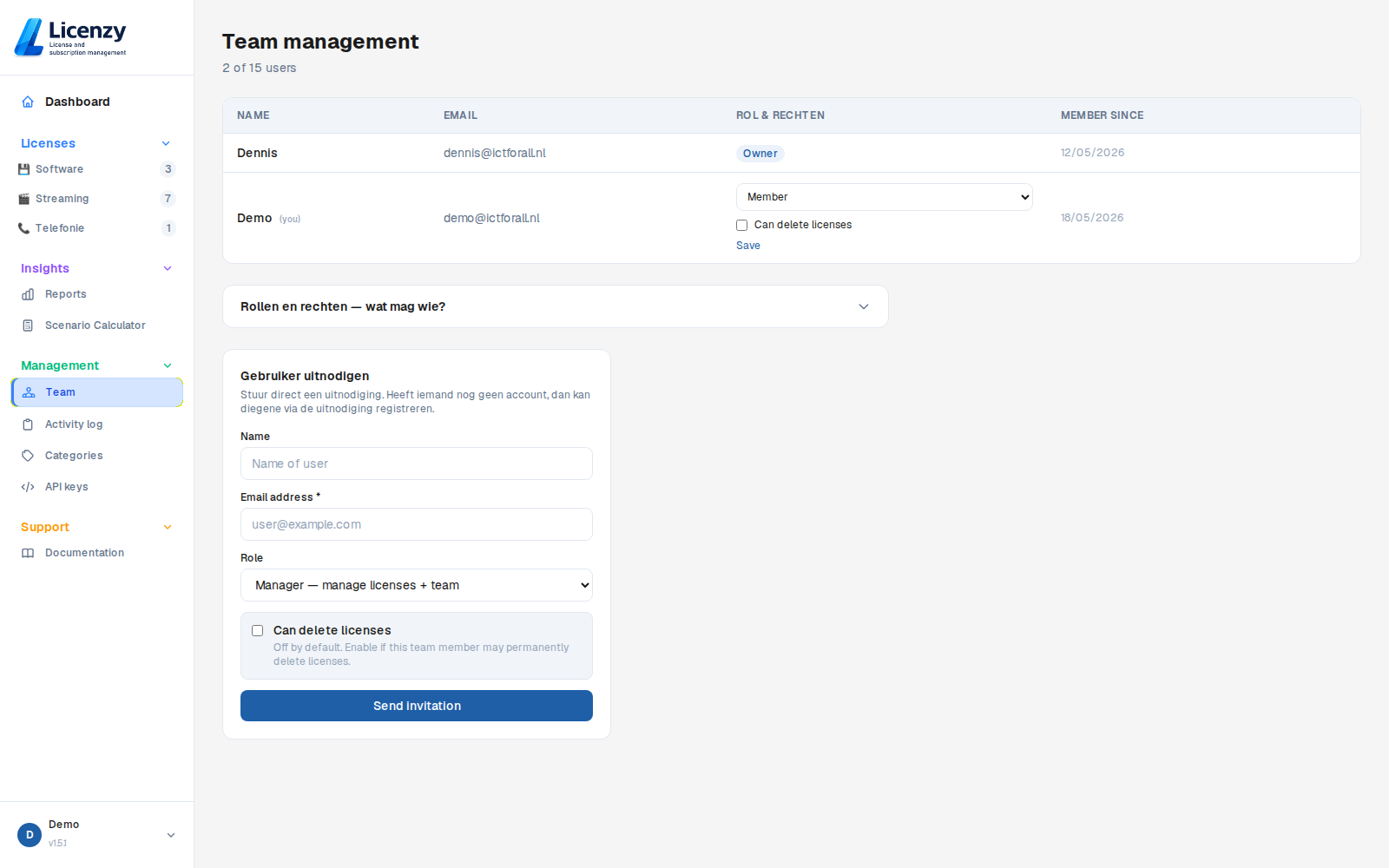Image resolution: width=1389 pixels, height=868 pixels.
Task: Click the Team people icon
Action: pos(29,392)
